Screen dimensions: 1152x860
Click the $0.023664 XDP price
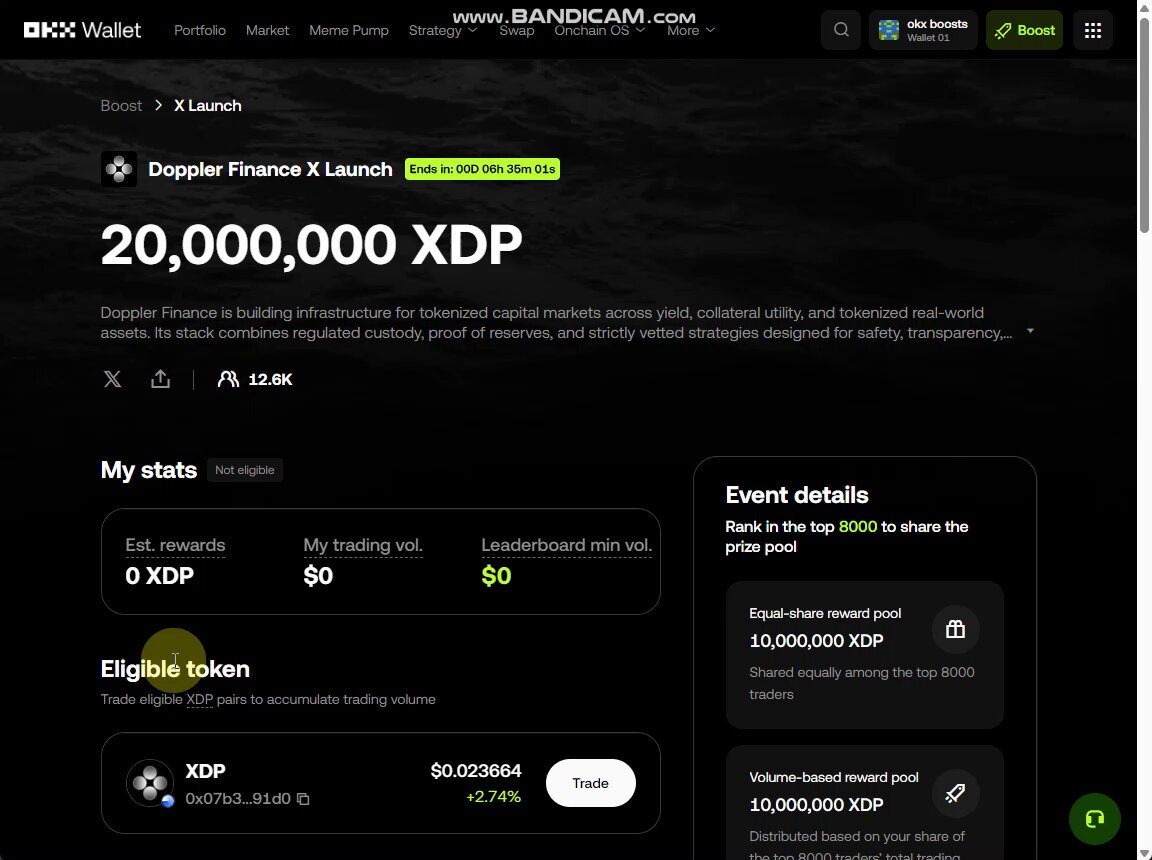tap(476, 770)
